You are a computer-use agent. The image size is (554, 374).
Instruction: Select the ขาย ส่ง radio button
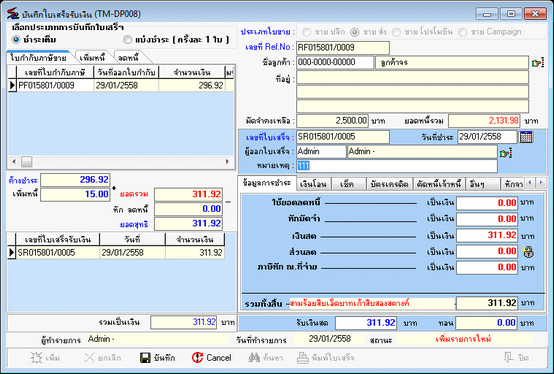(x=354, y=32)
